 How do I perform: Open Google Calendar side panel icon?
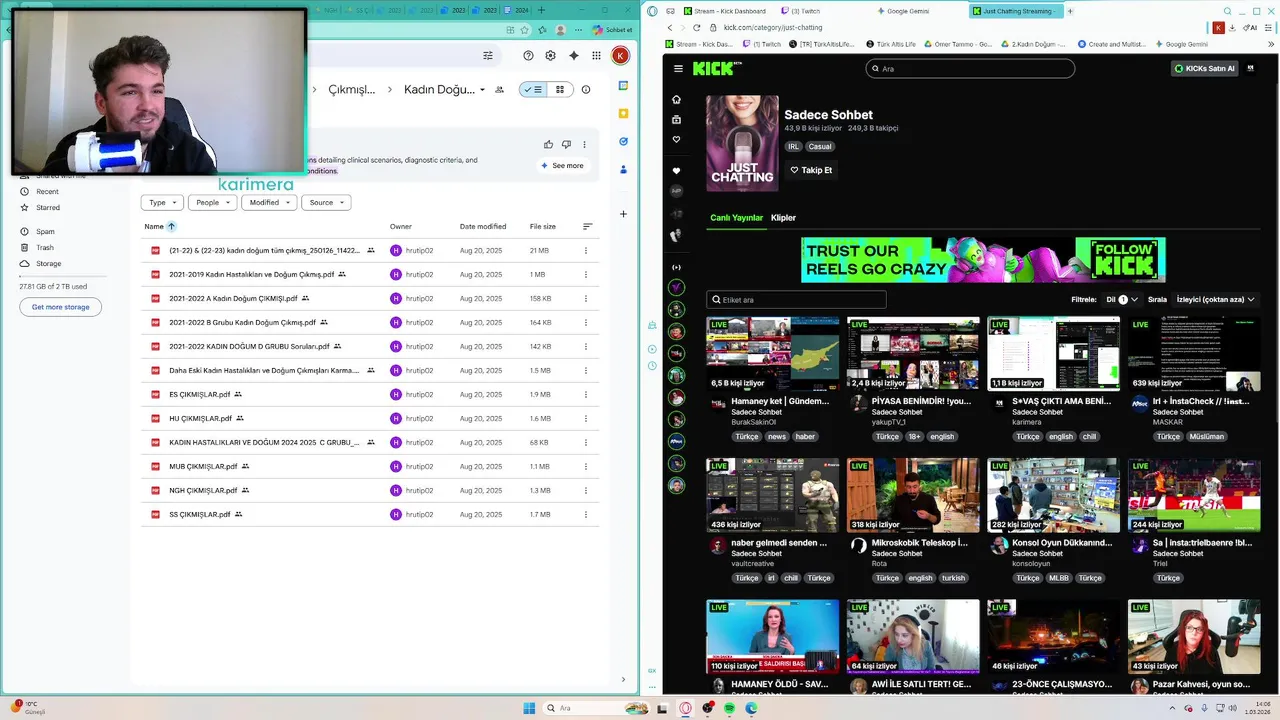[x=623, y=86]
